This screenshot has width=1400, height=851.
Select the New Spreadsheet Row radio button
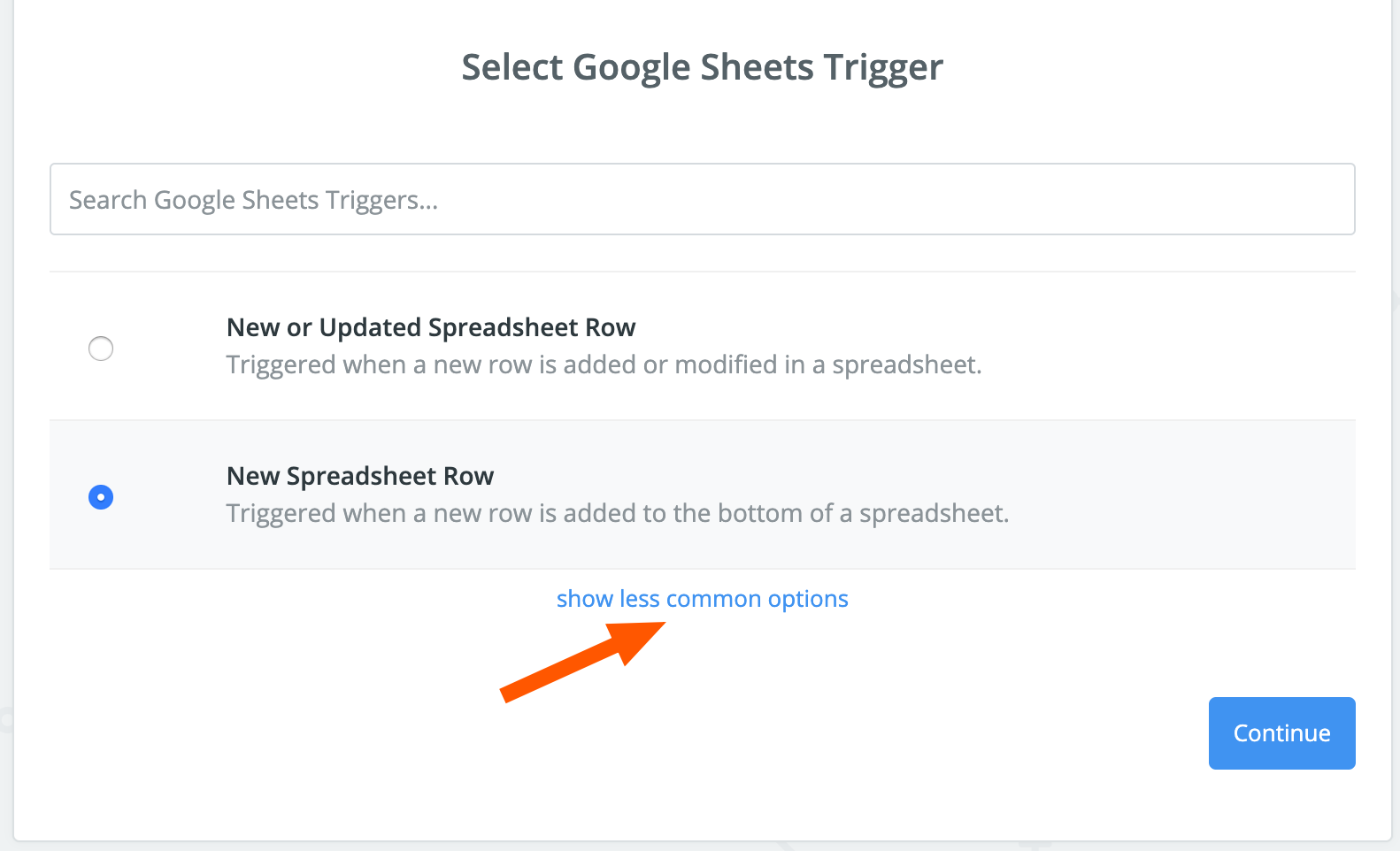(101, 497)
